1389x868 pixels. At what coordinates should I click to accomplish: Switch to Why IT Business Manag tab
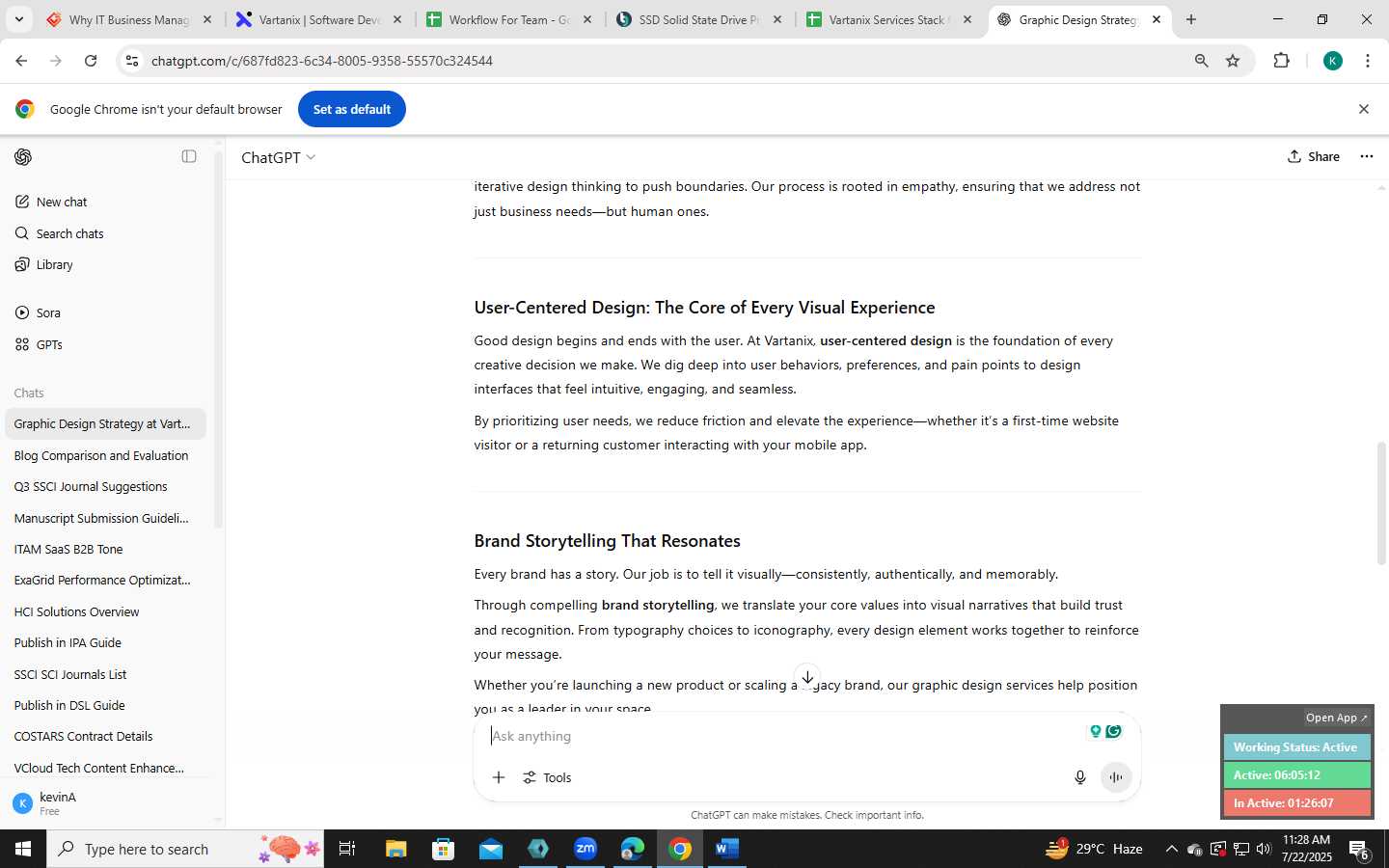click(127, 19)
